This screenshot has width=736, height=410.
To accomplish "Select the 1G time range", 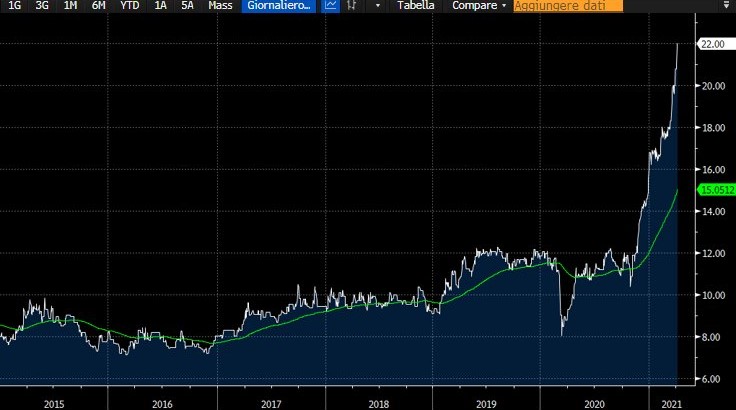I will pyautogui.click(x=15, y=6).
